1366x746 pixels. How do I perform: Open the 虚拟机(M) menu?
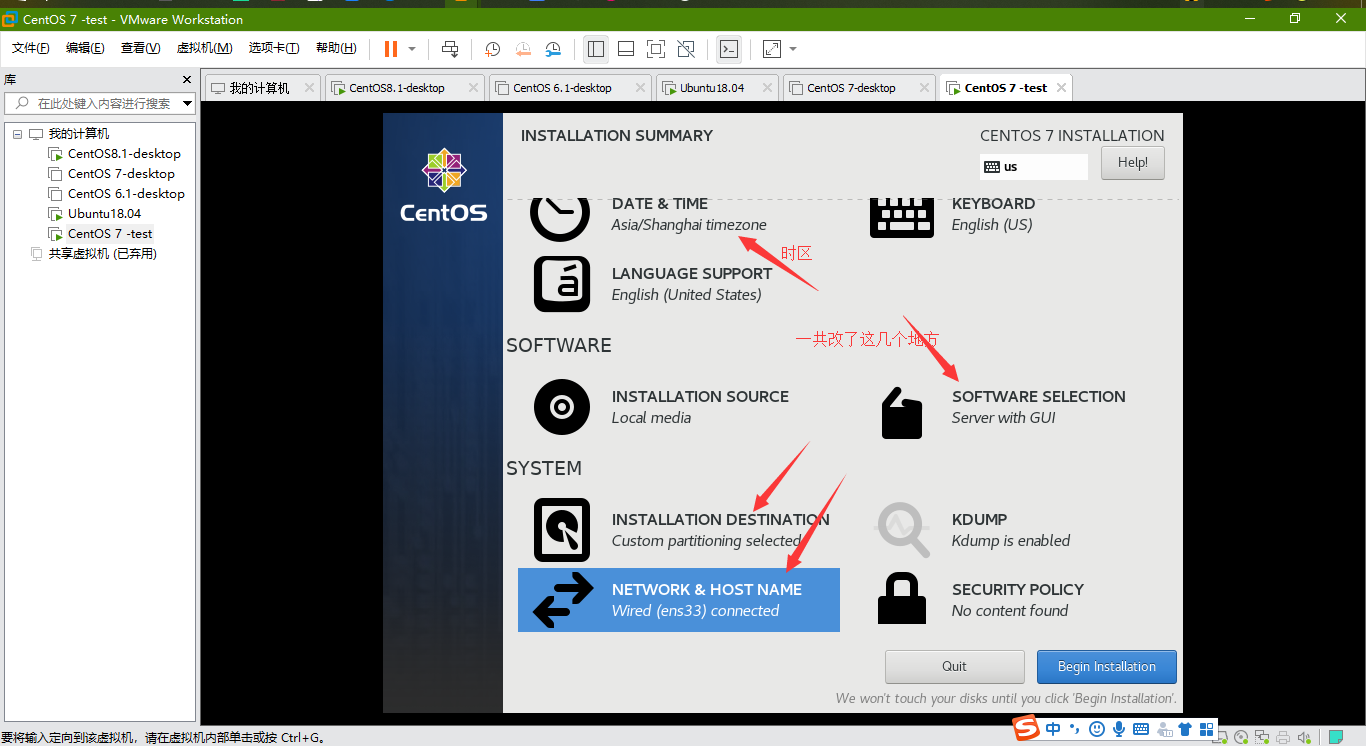pyautogui.click(x=204, y=48)
